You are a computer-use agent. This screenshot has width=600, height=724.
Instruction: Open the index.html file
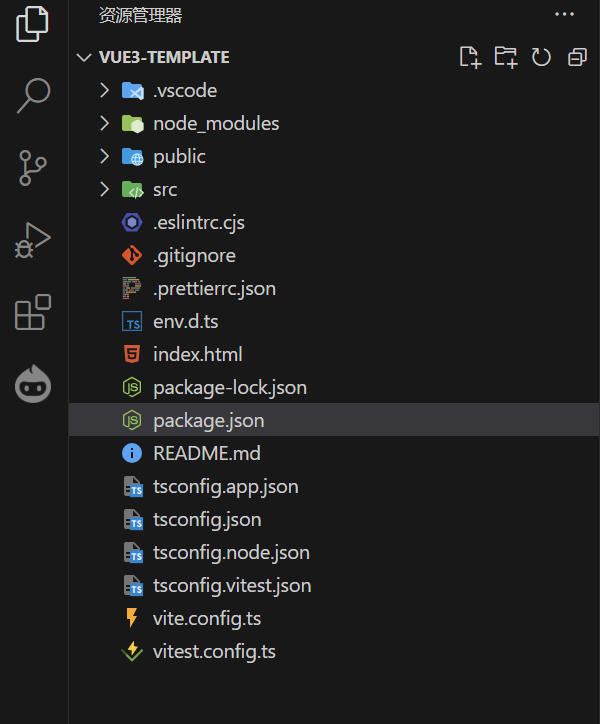pyautogui.click(x=197, y=355)
